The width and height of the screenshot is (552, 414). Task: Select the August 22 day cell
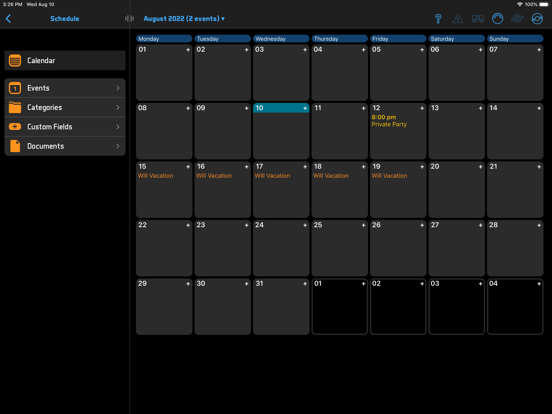(x=164, y=248)
